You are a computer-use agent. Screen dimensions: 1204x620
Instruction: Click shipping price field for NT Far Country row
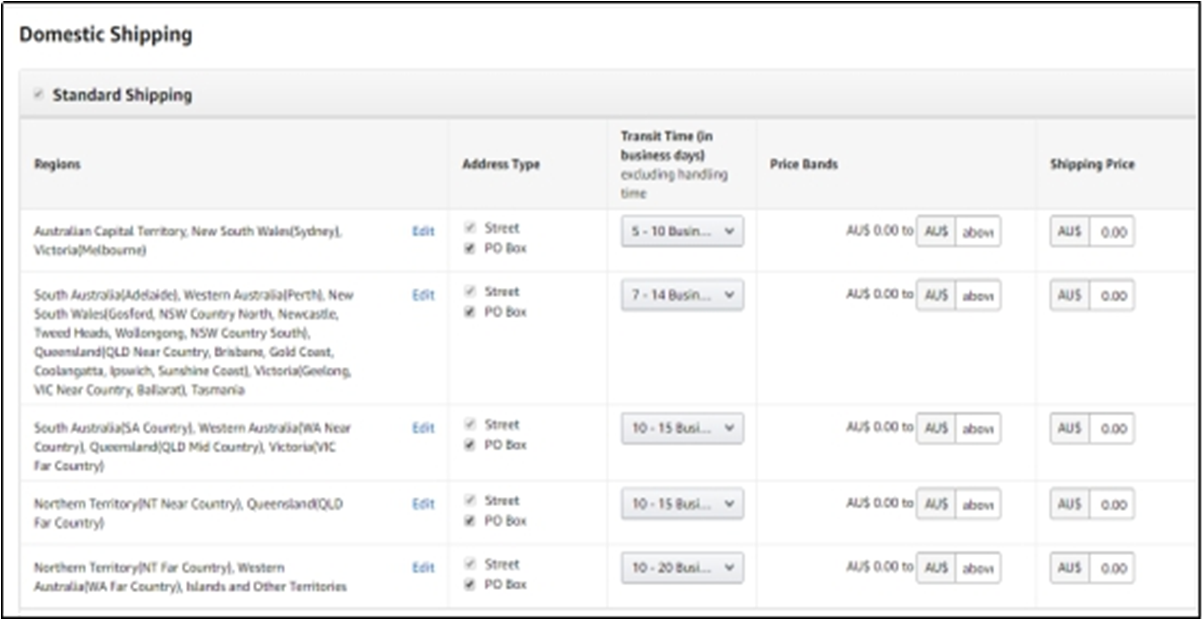[1112, 568]
